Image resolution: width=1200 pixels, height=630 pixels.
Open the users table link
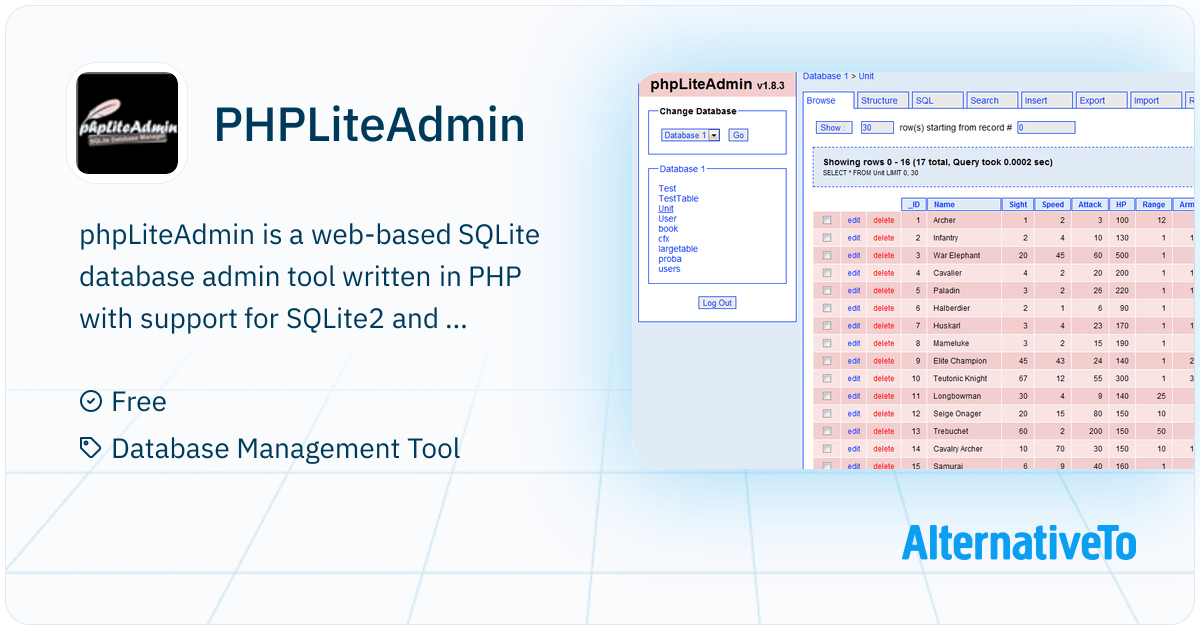tap(669, 269)
